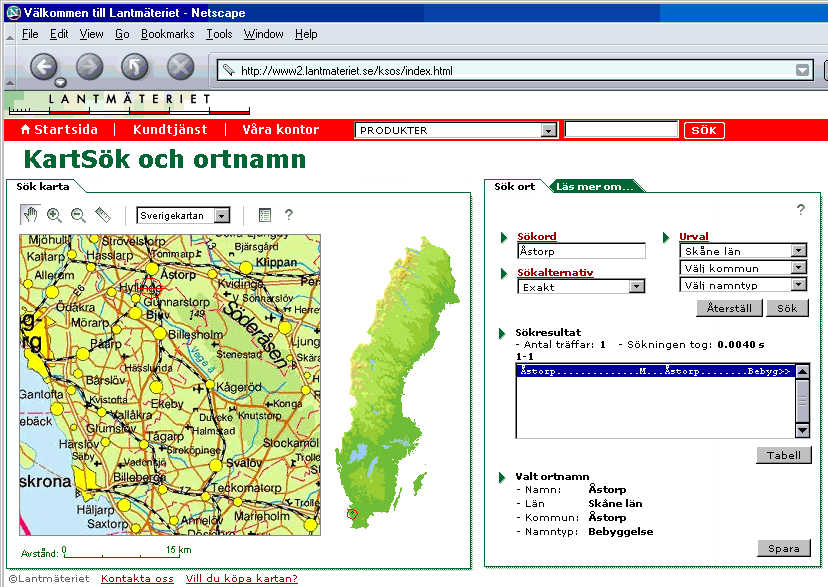Open the map legend icon
828x587 pixels.
(x=265, y=215)
